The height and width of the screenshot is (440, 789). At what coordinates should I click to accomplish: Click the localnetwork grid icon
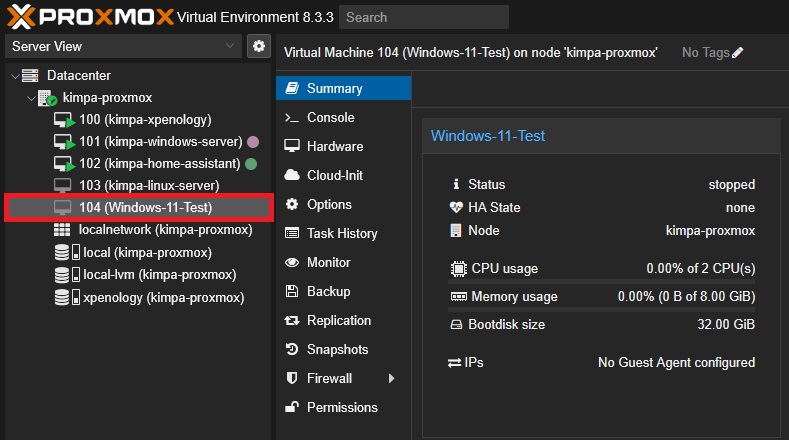tap(62, 230)
